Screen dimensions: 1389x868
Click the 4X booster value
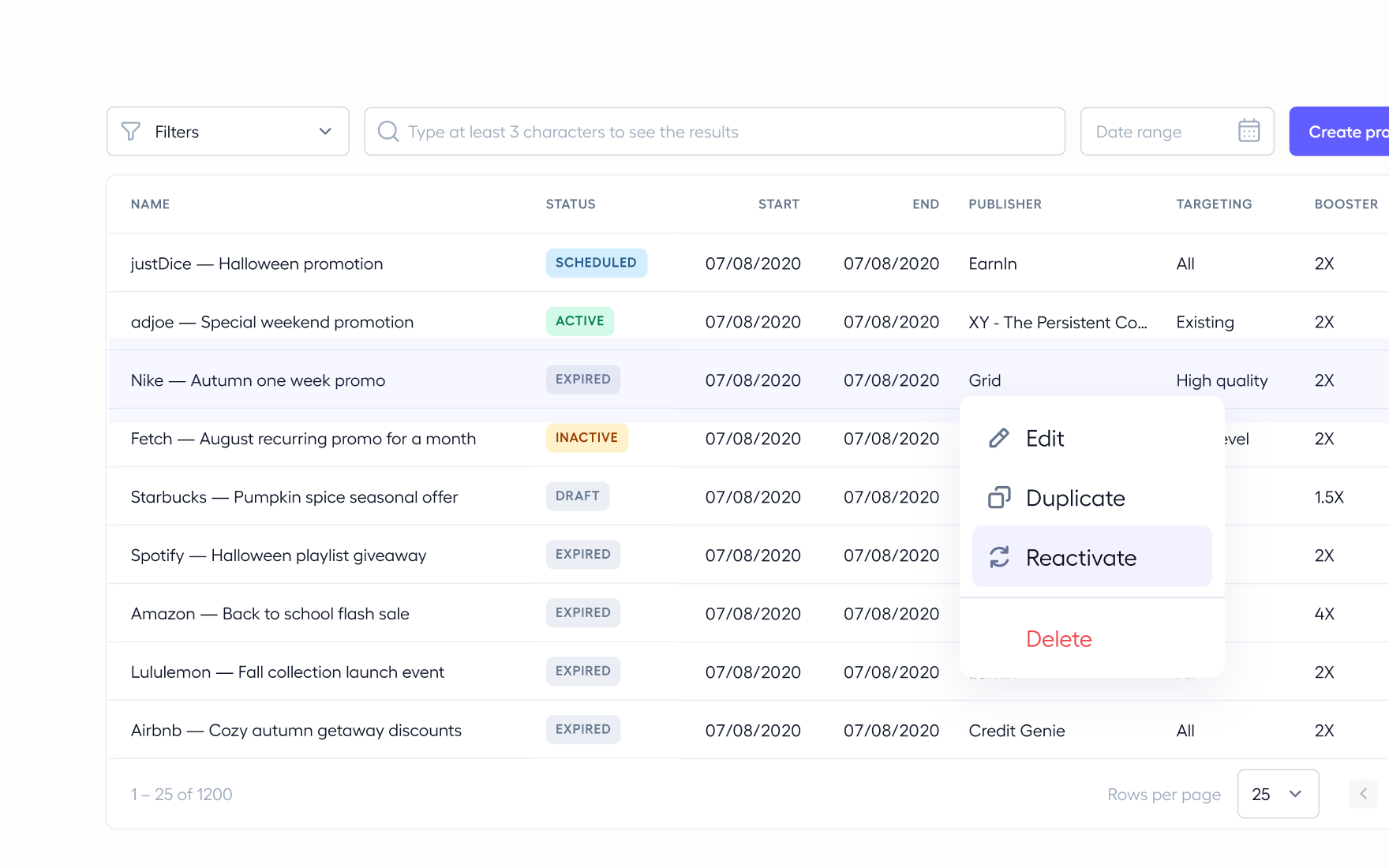[1324, 614]
